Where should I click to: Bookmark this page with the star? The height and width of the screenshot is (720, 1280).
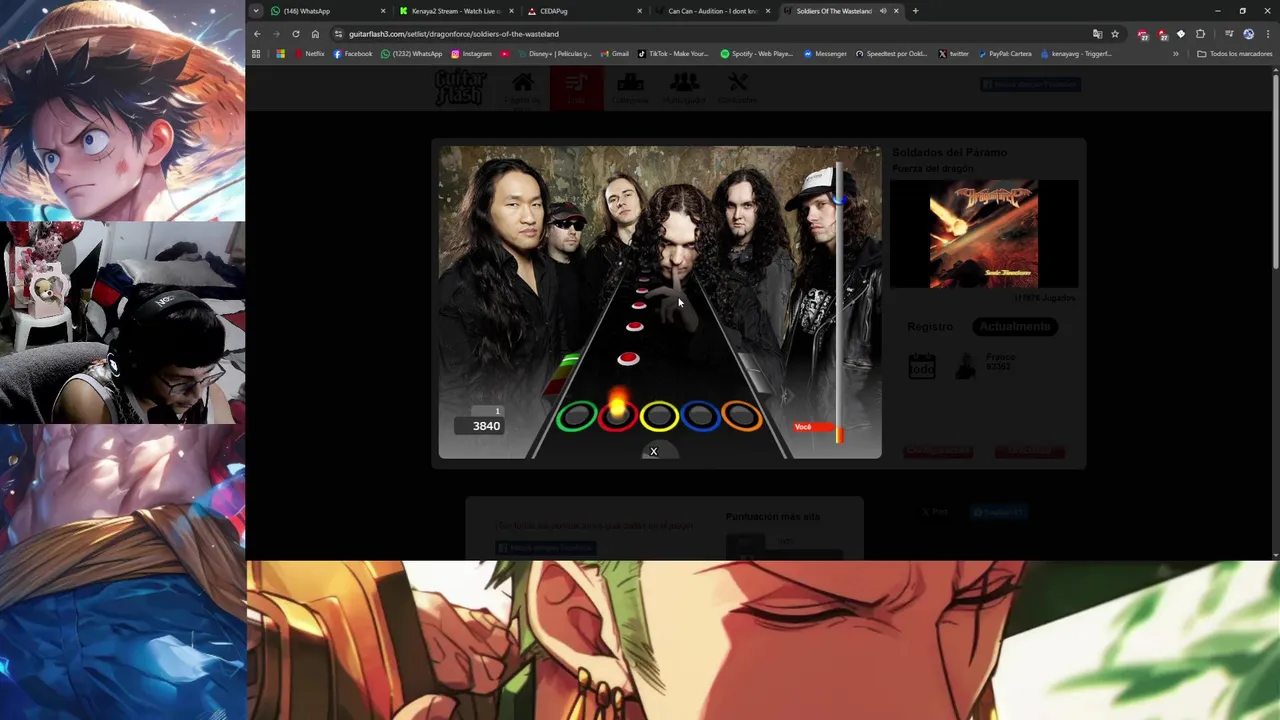point(1115,34)
